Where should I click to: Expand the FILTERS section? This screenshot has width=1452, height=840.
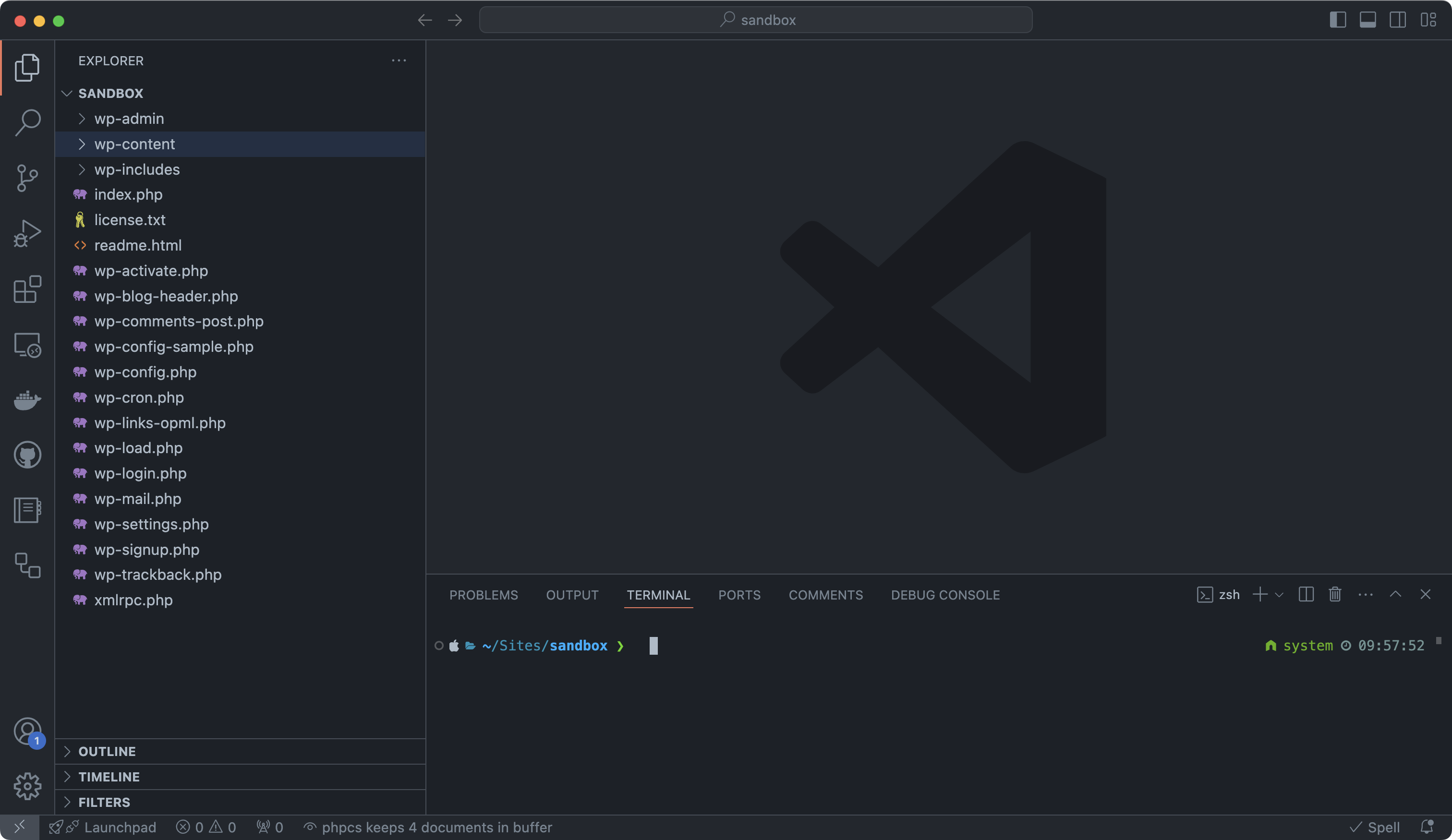point(240,802)
